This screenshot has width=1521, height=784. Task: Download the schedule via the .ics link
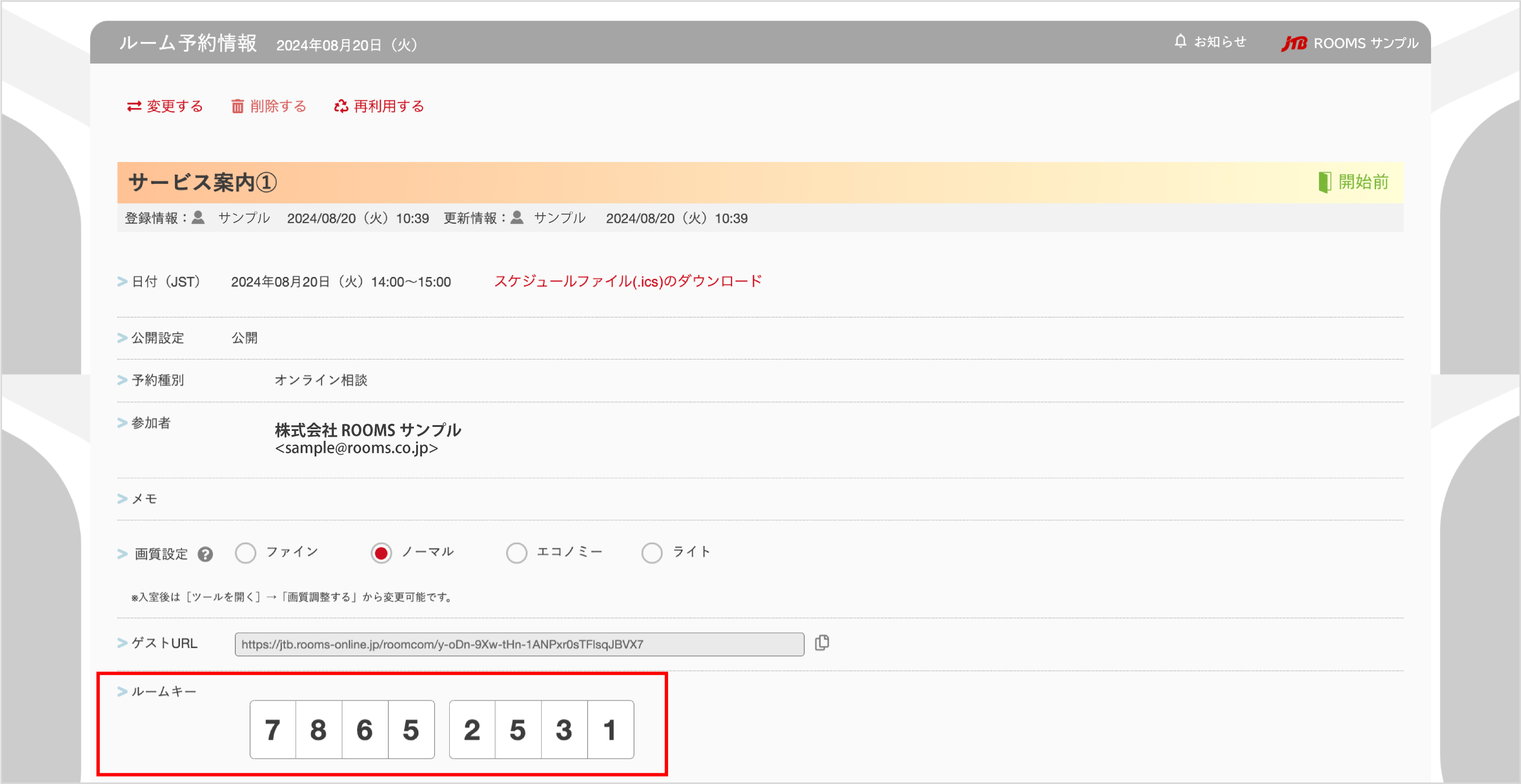pos(628,281)
